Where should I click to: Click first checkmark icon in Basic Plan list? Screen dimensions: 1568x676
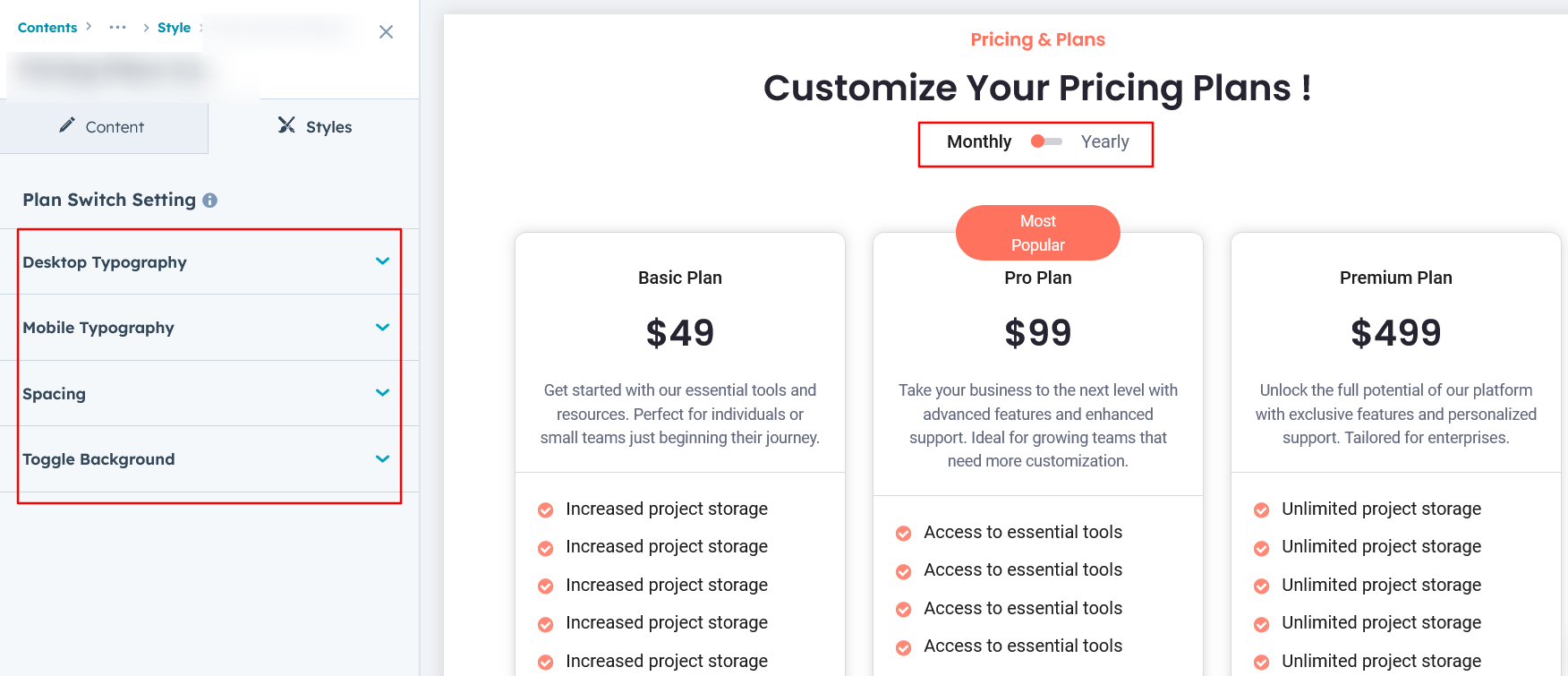[545, 510]
